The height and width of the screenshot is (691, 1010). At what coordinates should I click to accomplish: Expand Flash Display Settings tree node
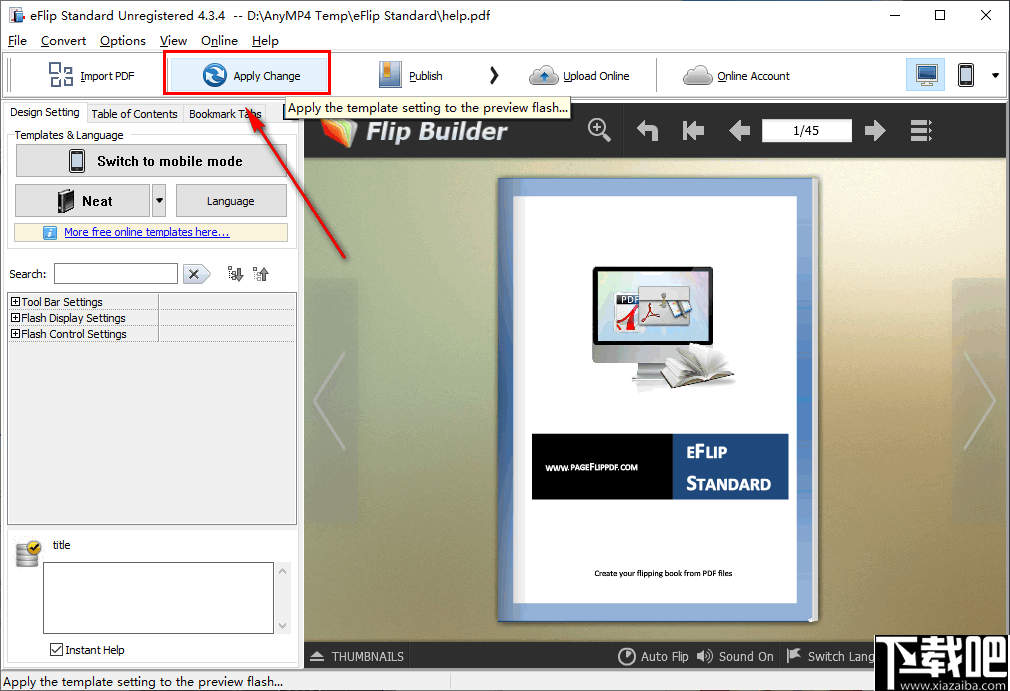[x=15, y=317]
